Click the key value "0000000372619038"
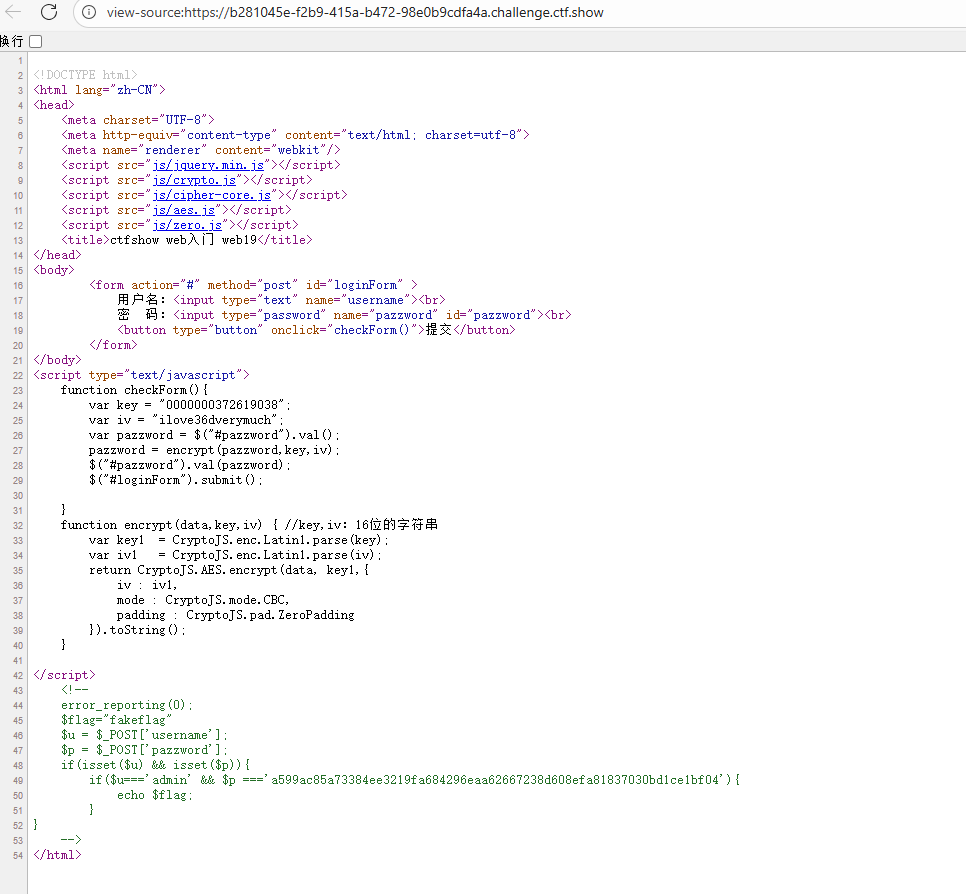966x894 pixels. (222, 405)
